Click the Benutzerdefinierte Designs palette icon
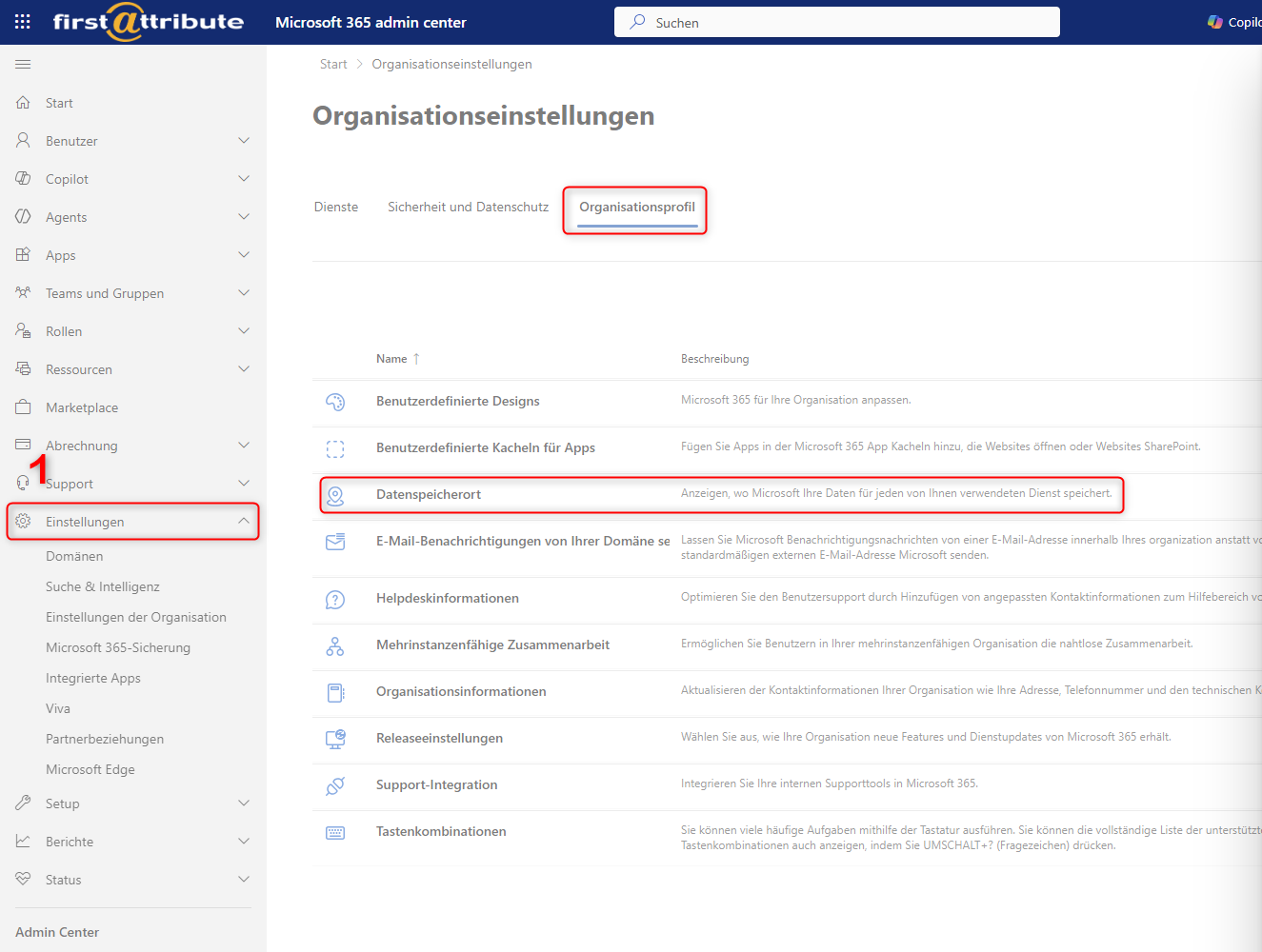This screenshot has width=1262, height=952. click(x=335, y=402)
